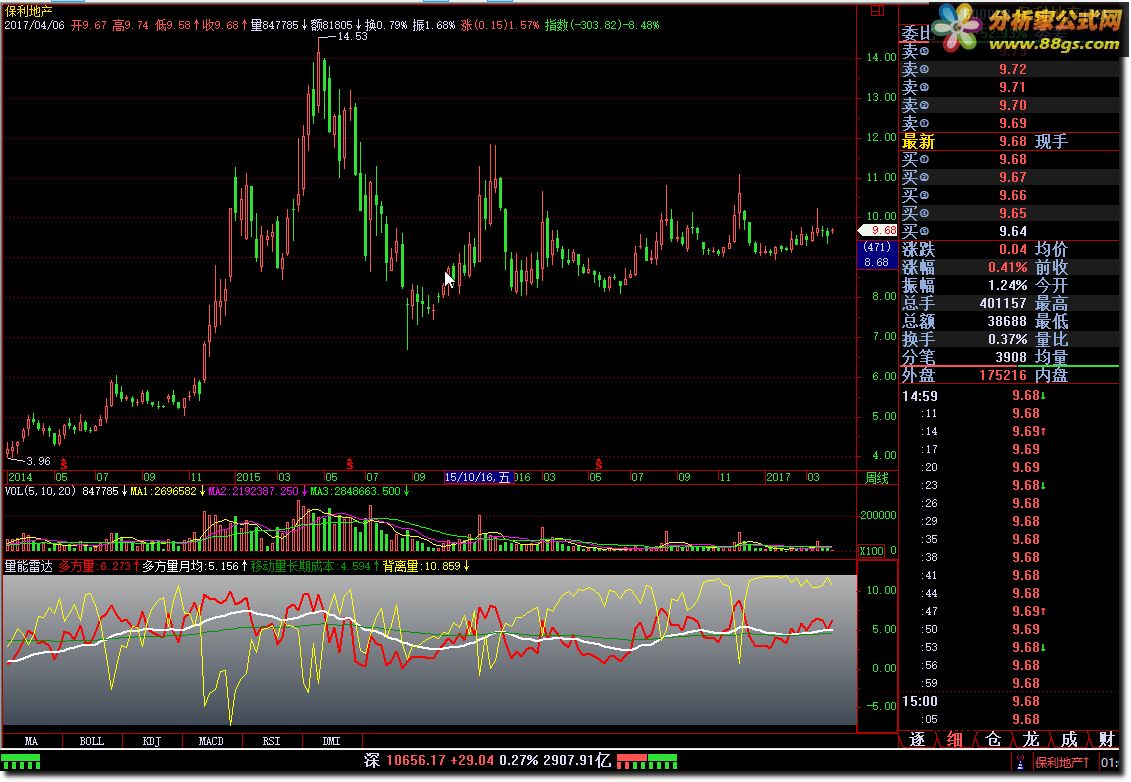
Task: Open the 仓 tab in the quote panel
Action: 993,739
